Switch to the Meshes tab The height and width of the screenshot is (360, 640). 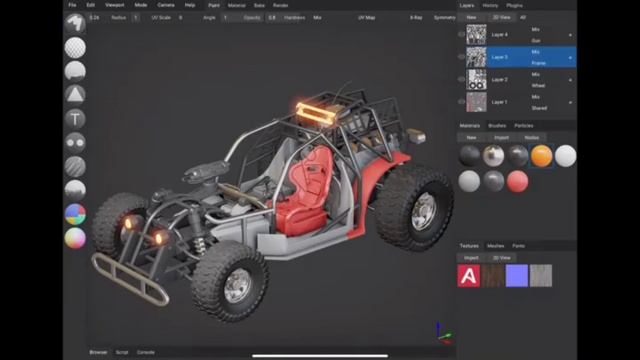point(496,246)
